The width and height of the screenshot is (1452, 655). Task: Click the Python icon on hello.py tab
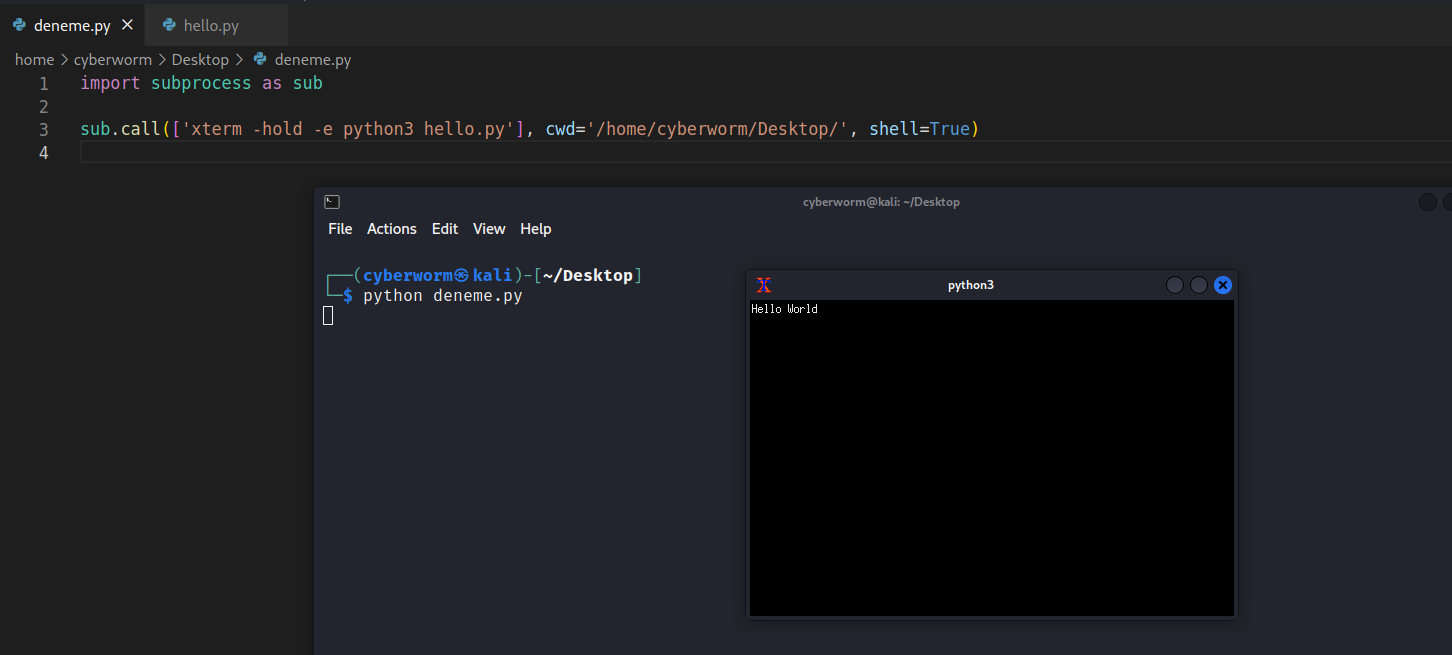169,26
